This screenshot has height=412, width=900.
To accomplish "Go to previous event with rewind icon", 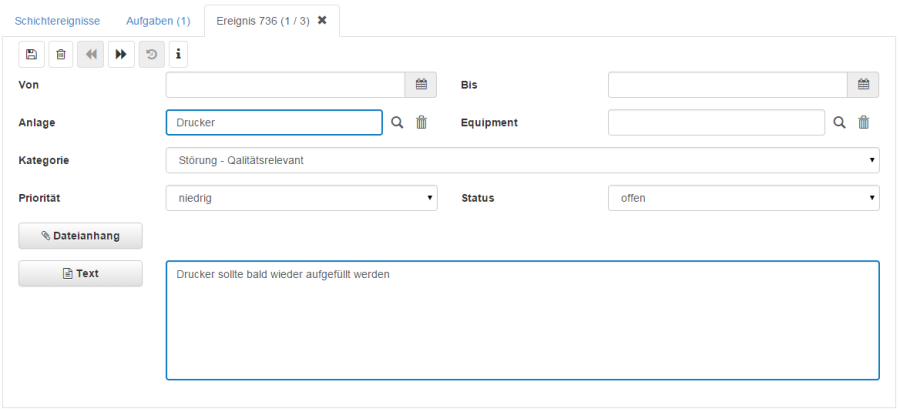I will (91, 54).
